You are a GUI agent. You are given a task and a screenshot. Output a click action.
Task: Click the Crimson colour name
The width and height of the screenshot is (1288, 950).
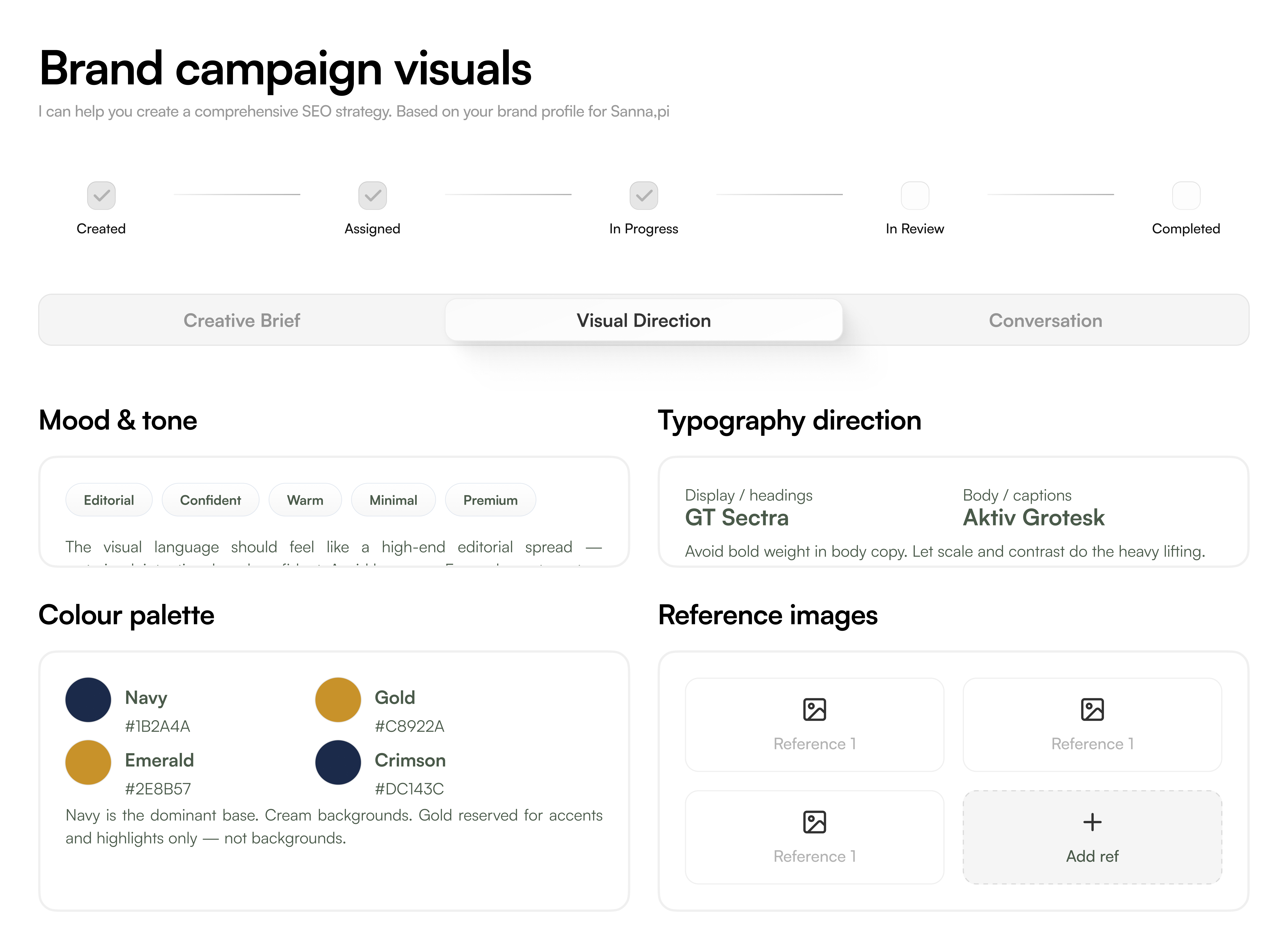pos(410,760)
